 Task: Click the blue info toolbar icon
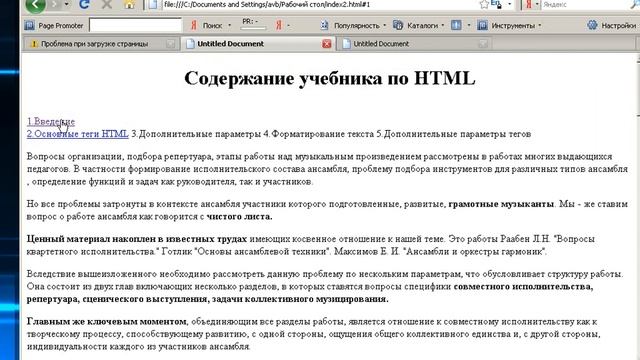click(x=456, y=25)
